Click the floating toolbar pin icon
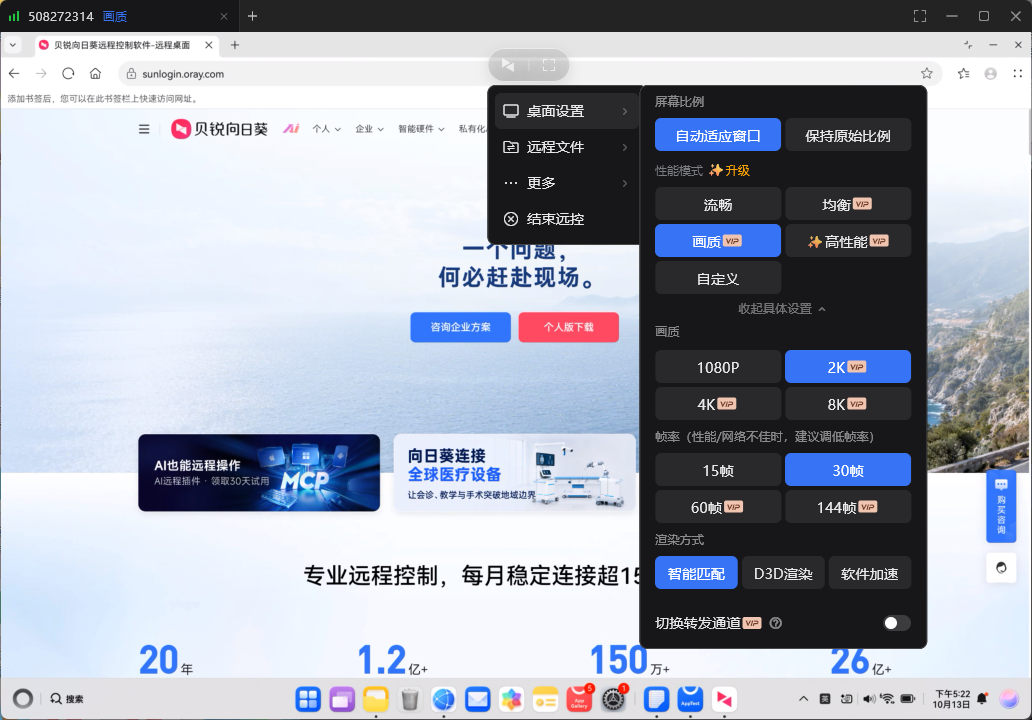 tap(508, 64)
